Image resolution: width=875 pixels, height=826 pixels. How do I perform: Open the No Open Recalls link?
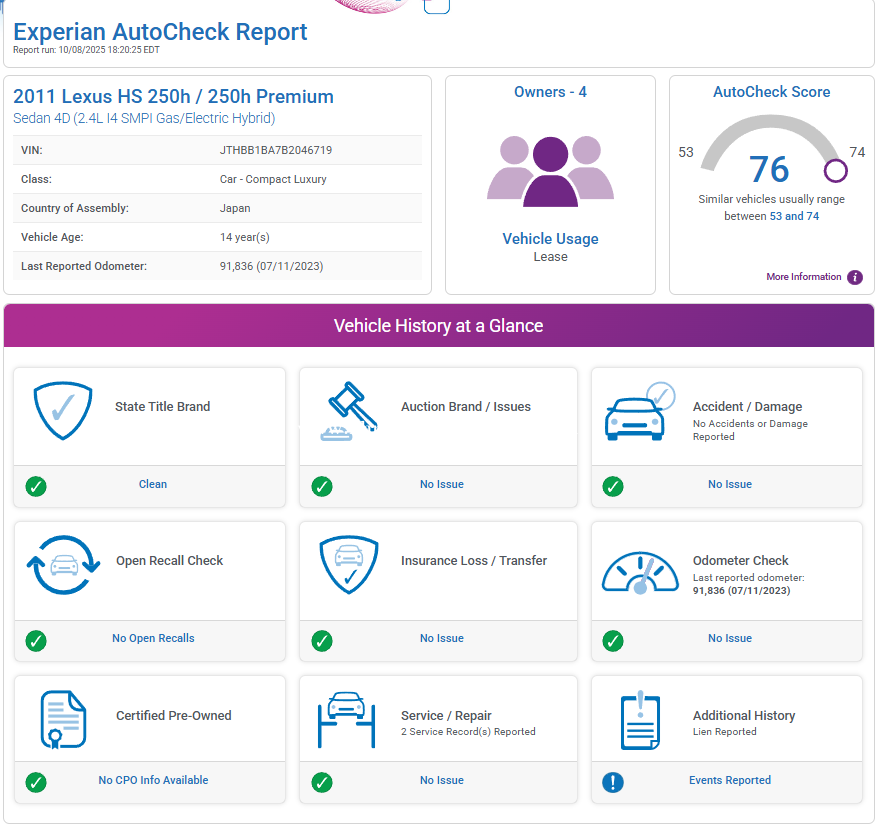tap(153, 638)
